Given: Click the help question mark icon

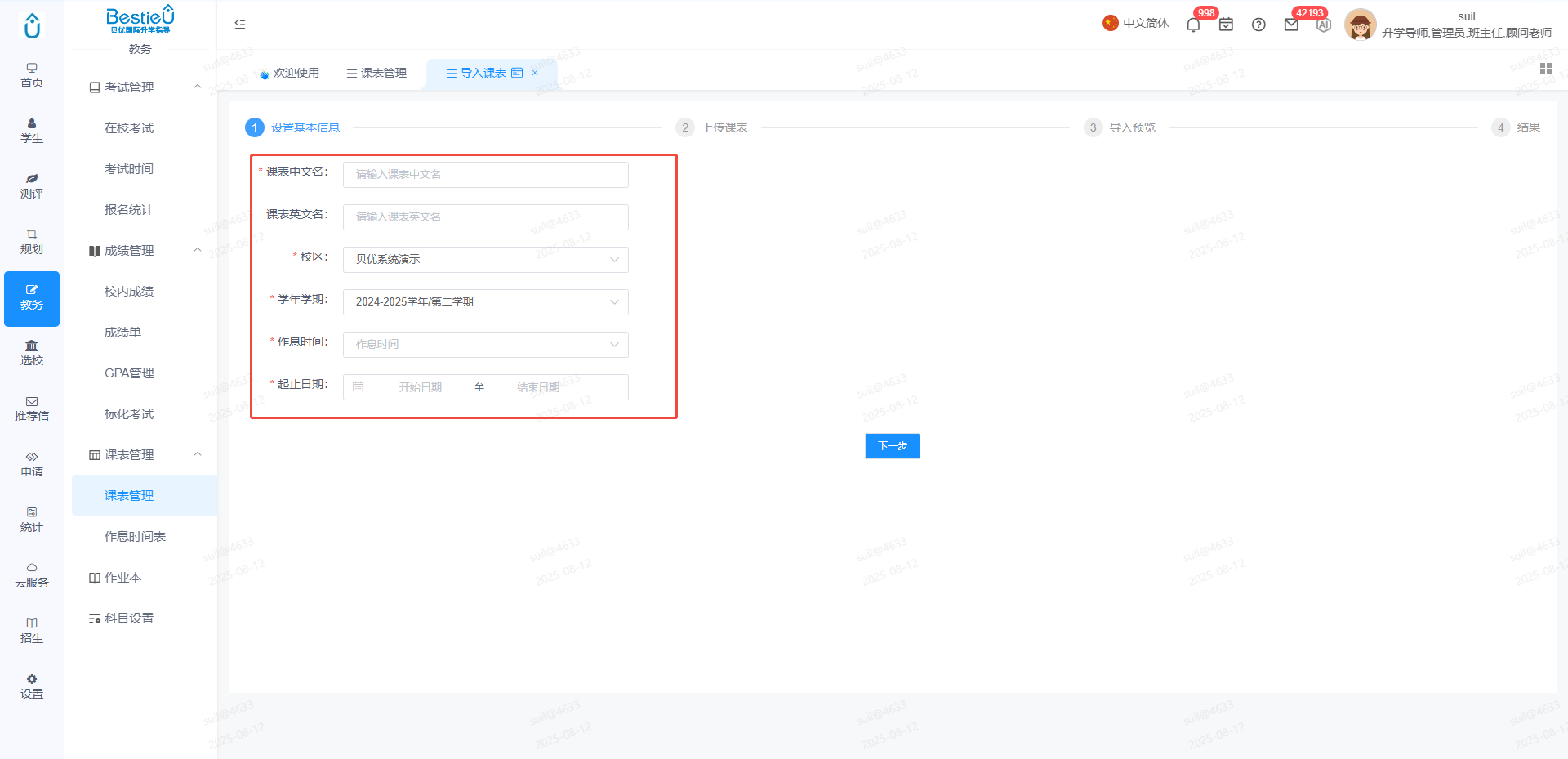Looking at the screenshot, I should 1258,25.
